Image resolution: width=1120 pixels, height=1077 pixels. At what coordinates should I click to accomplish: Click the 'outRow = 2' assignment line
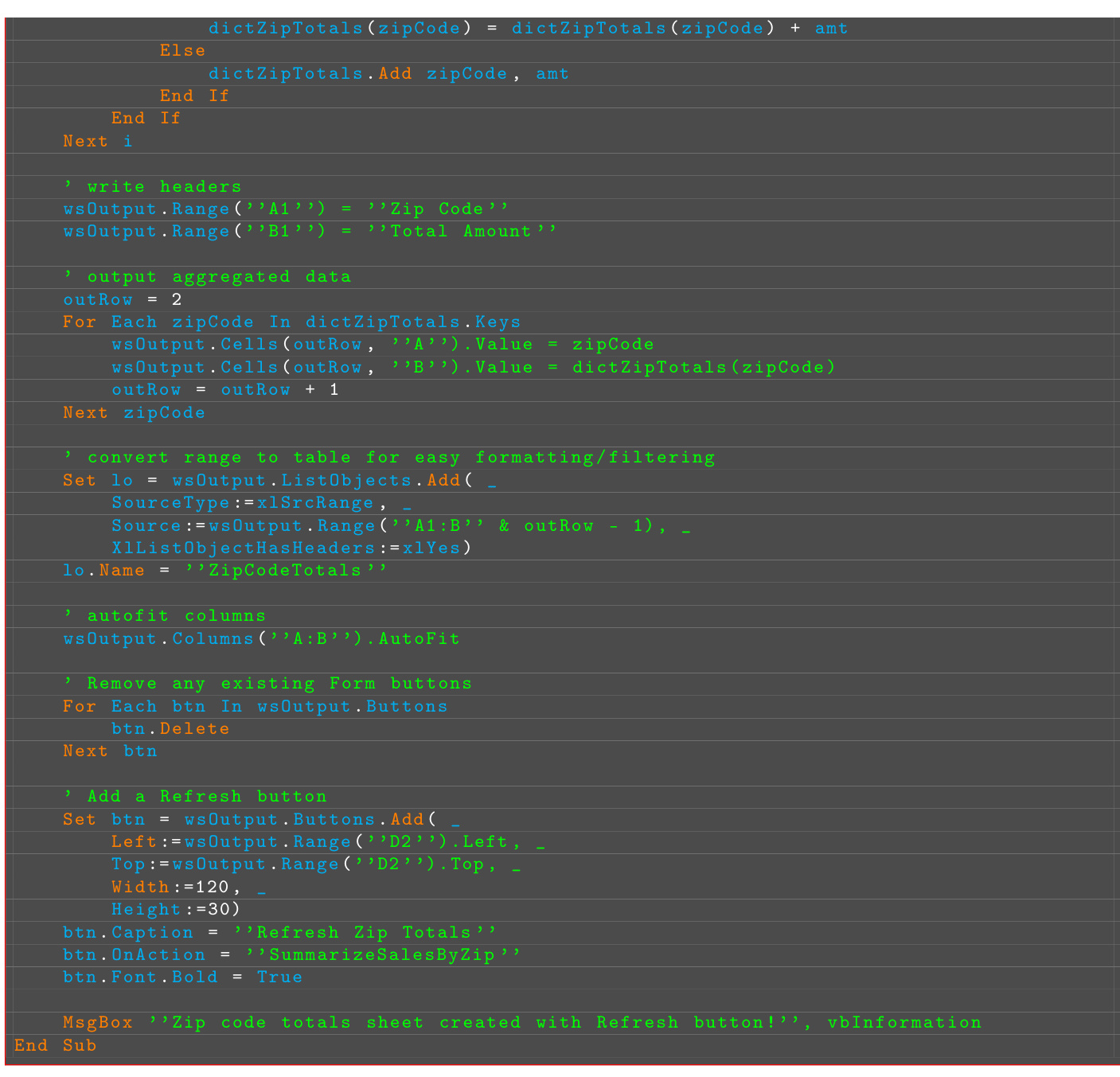click(x=123, y=299)
